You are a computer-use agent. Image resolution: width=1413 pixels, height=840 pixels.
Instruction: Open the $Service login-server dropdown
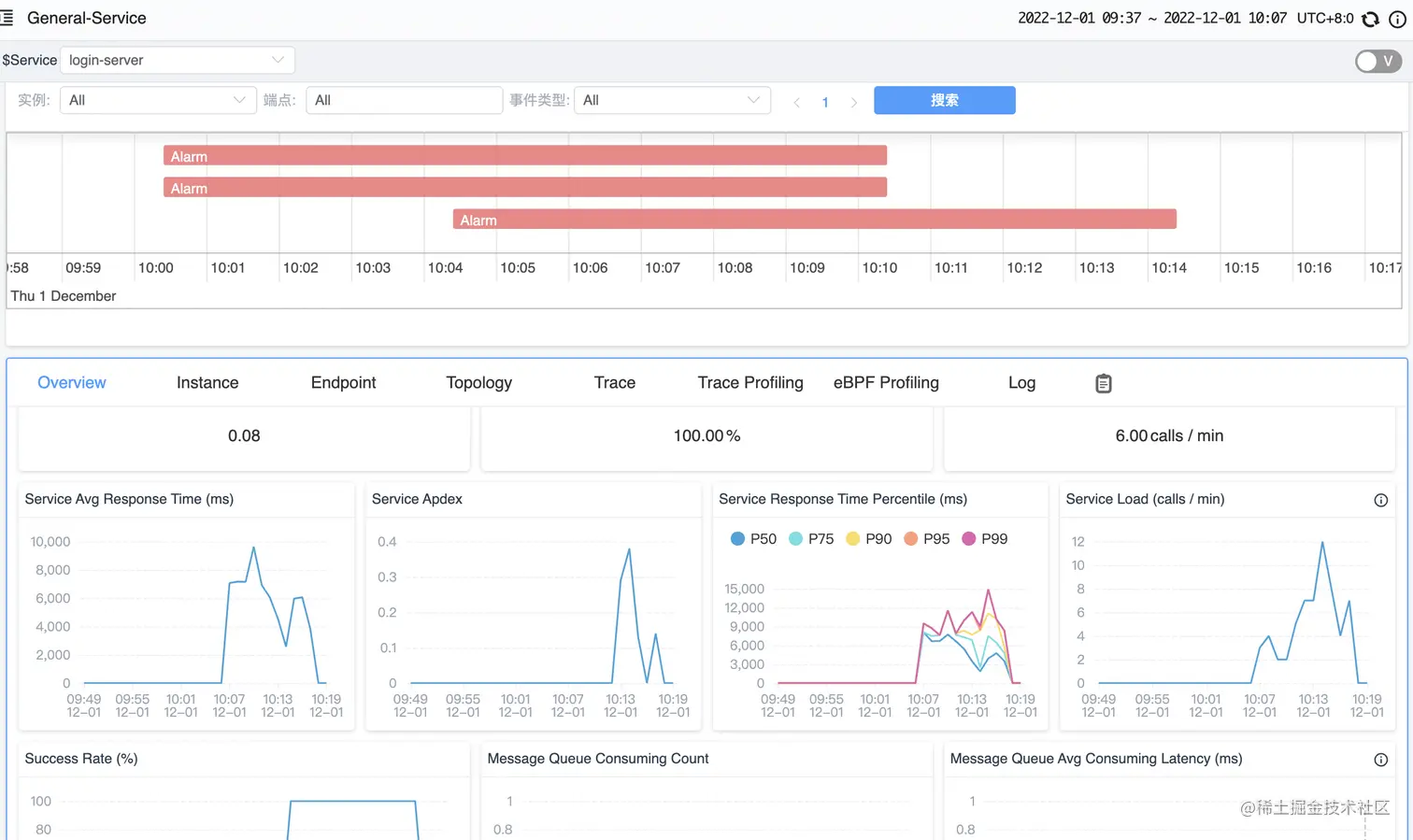178,60
